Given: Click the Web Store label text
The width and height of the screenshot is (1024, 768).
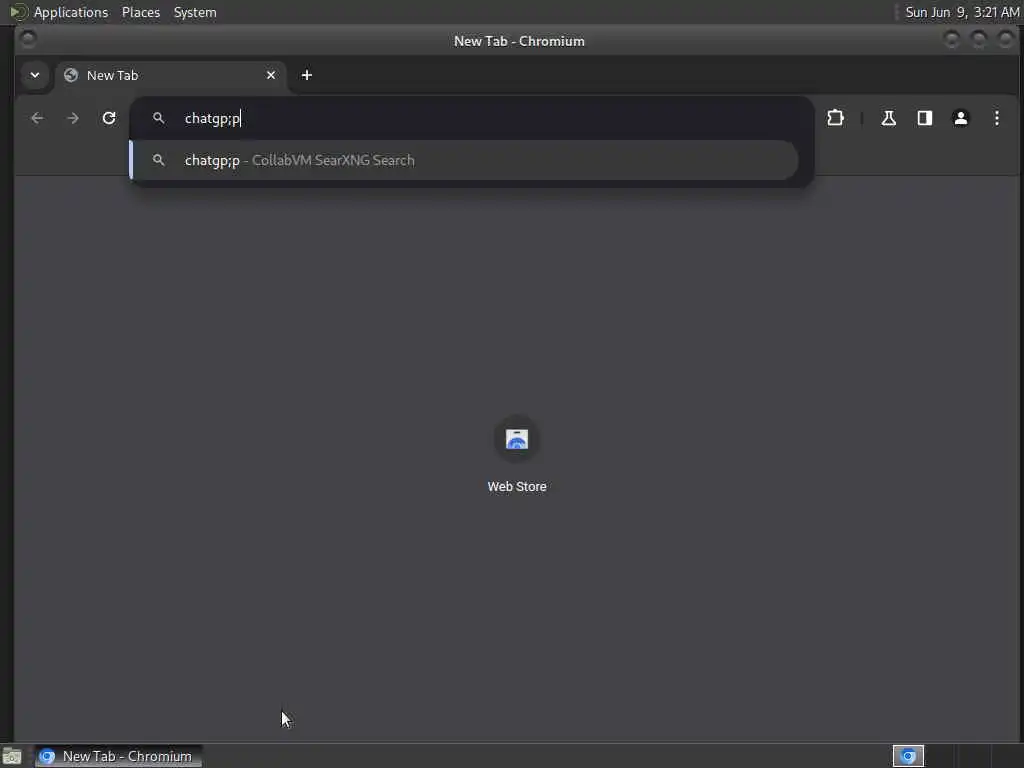Looking at the screenshot, I should coord(517,487).
